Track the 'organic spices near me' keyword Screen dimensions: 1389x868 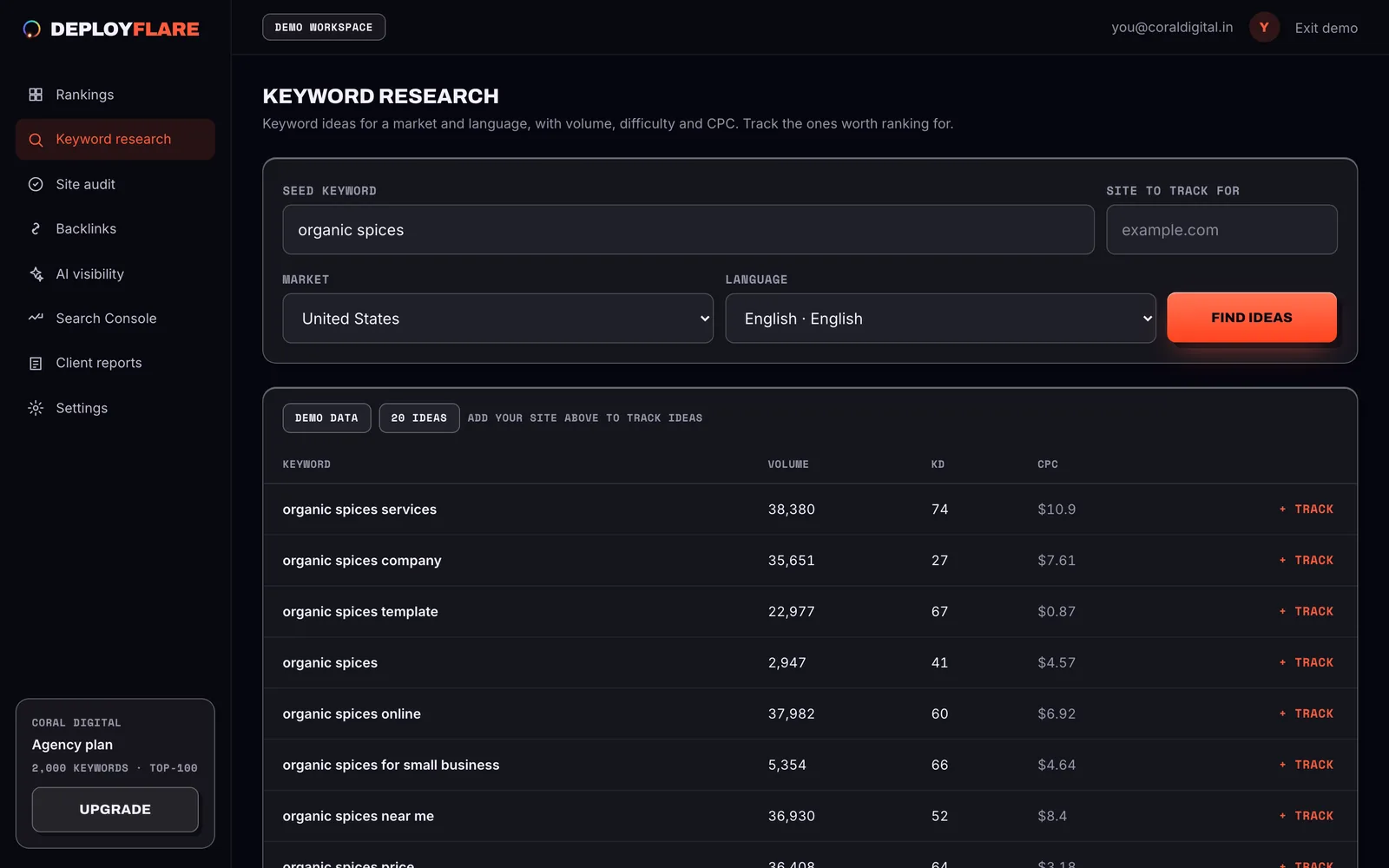point(1307,816)
